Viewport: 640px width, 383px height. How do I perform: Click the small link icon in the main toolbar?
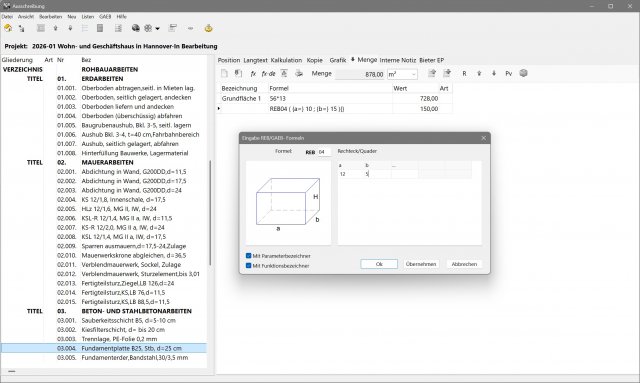tap(191, 28)
